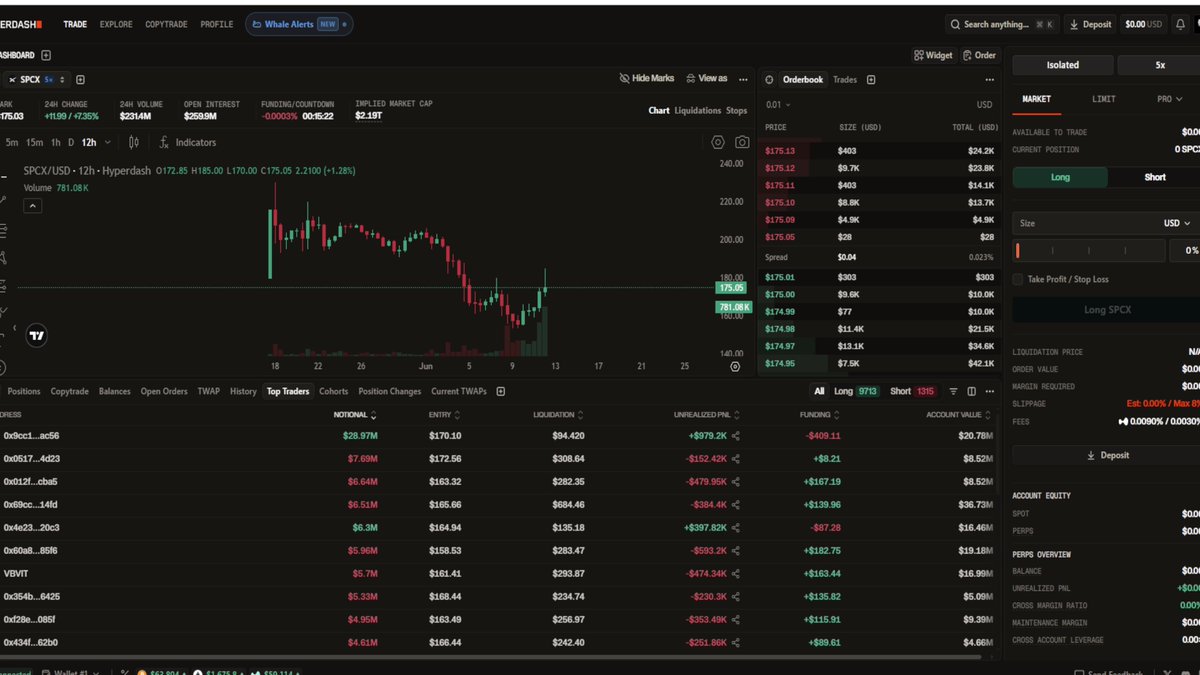Add panel next to Trades tab

(x=871, y=80)
